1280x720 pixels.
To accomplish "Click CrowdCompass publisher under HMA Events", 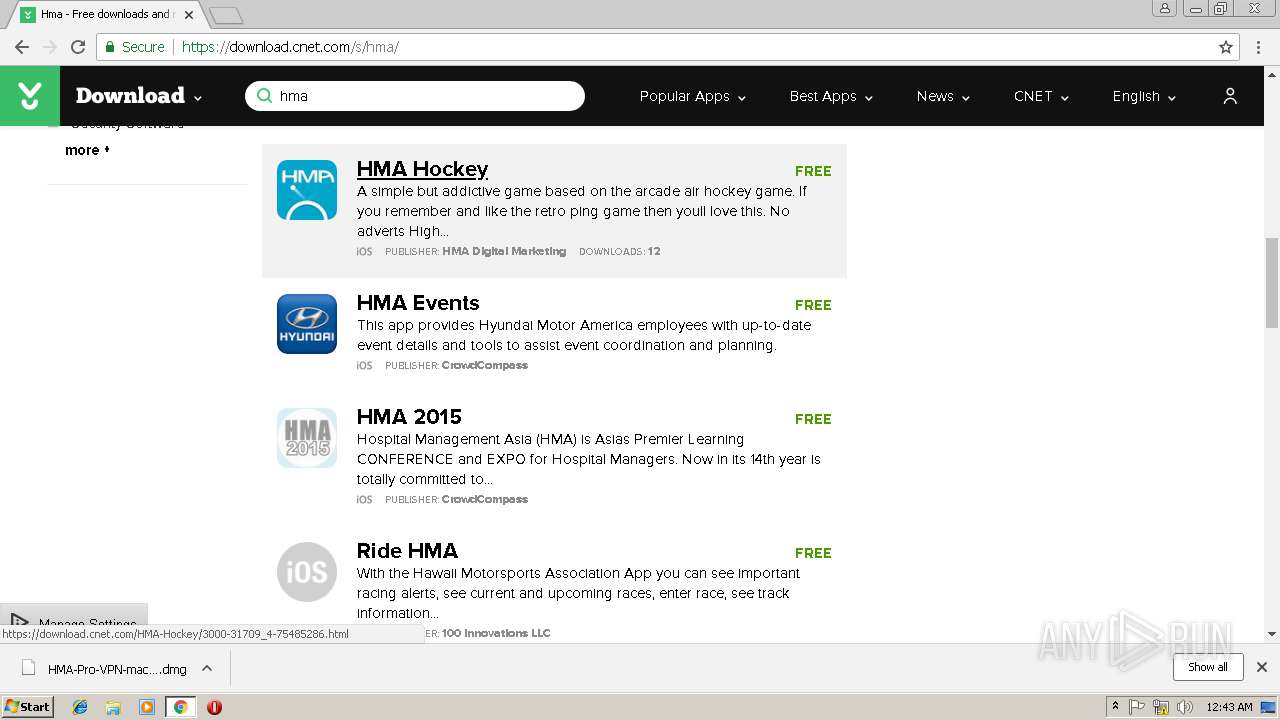I will pyautogui.click(x=485, y=365).
